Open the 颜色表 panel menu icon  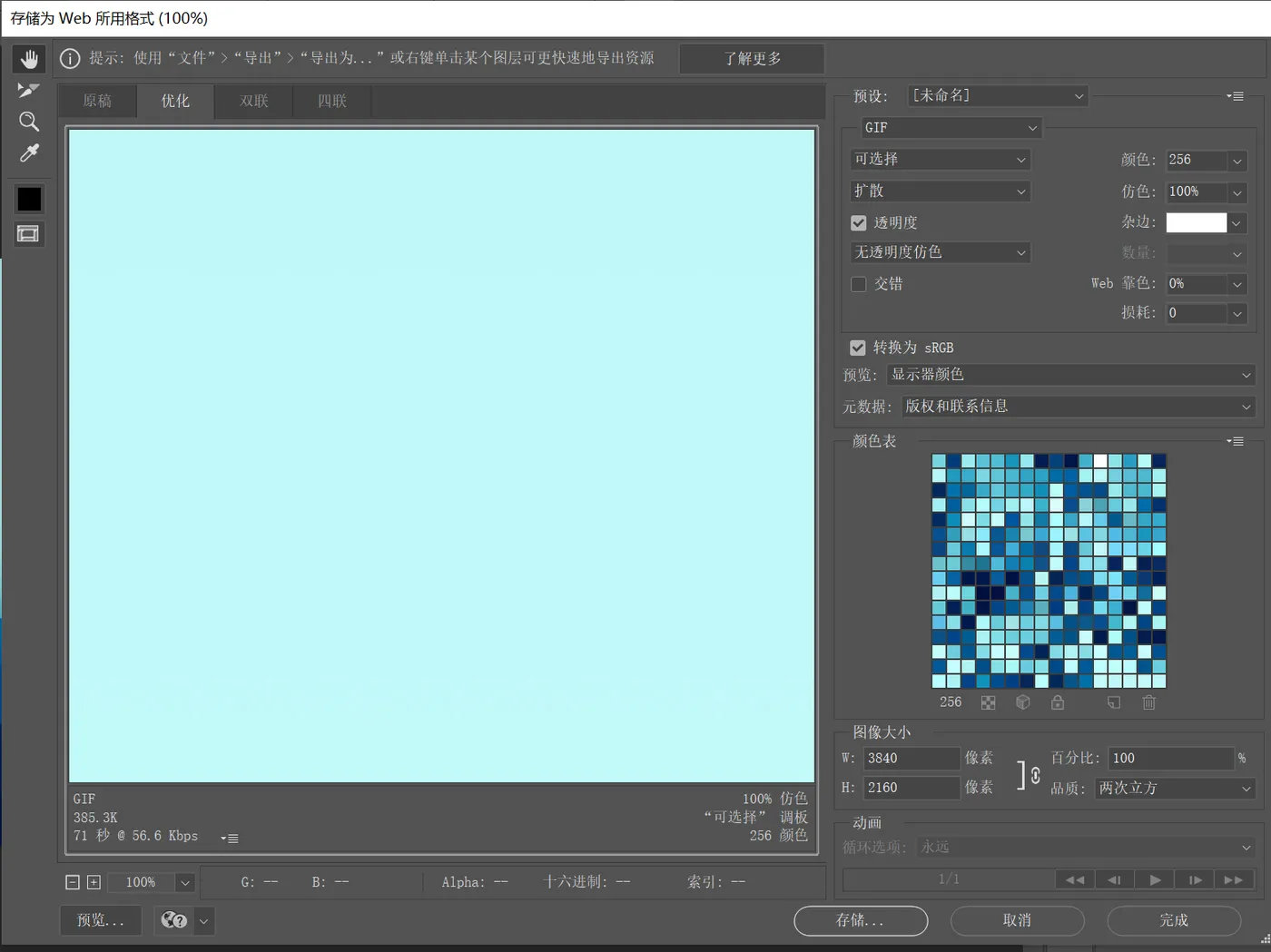[x=1235, y=441]
